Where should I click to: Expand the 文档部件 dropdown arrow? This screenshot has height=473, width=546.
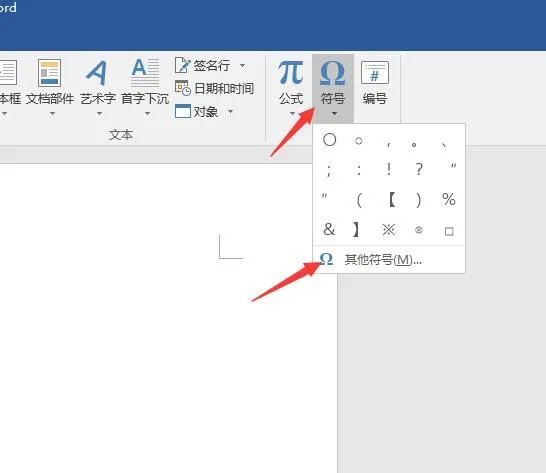[52, 114]
